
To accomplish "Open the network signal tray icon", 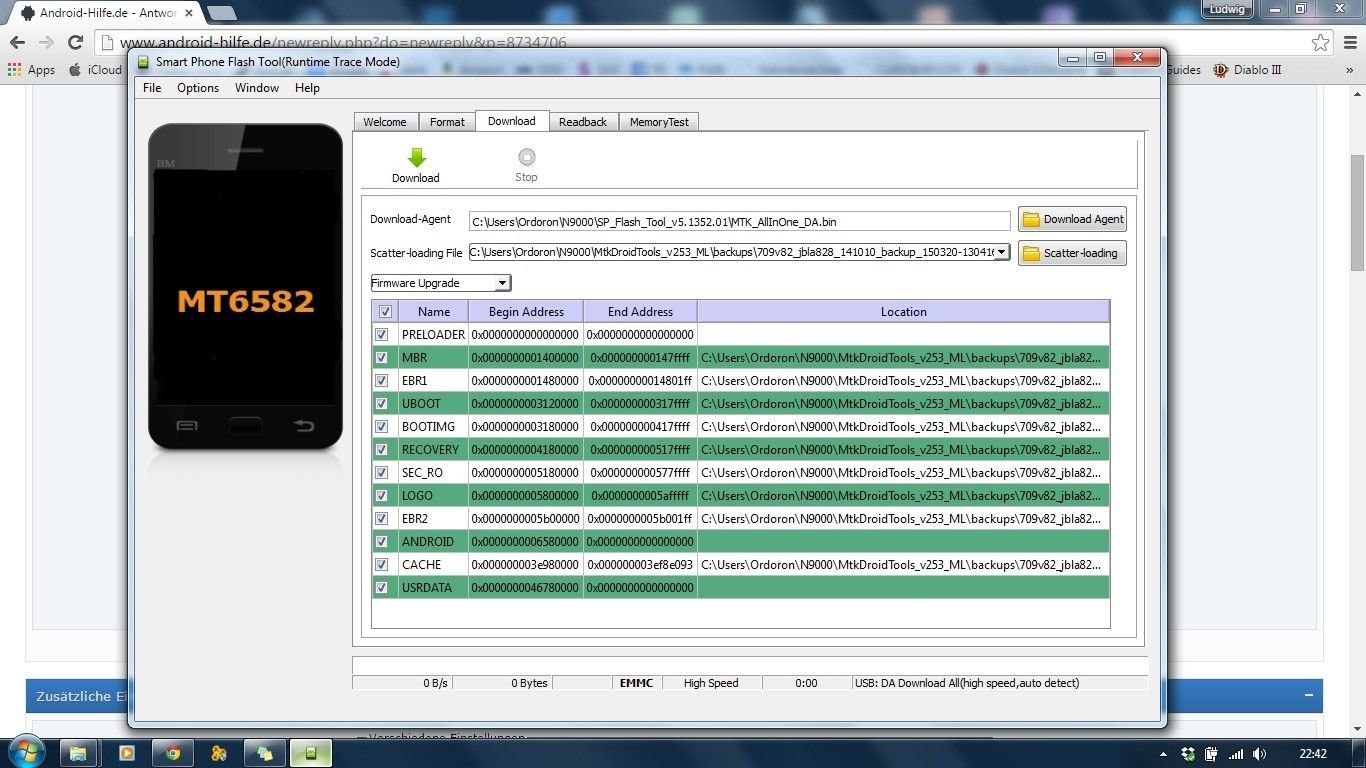I will point(1236,754).
